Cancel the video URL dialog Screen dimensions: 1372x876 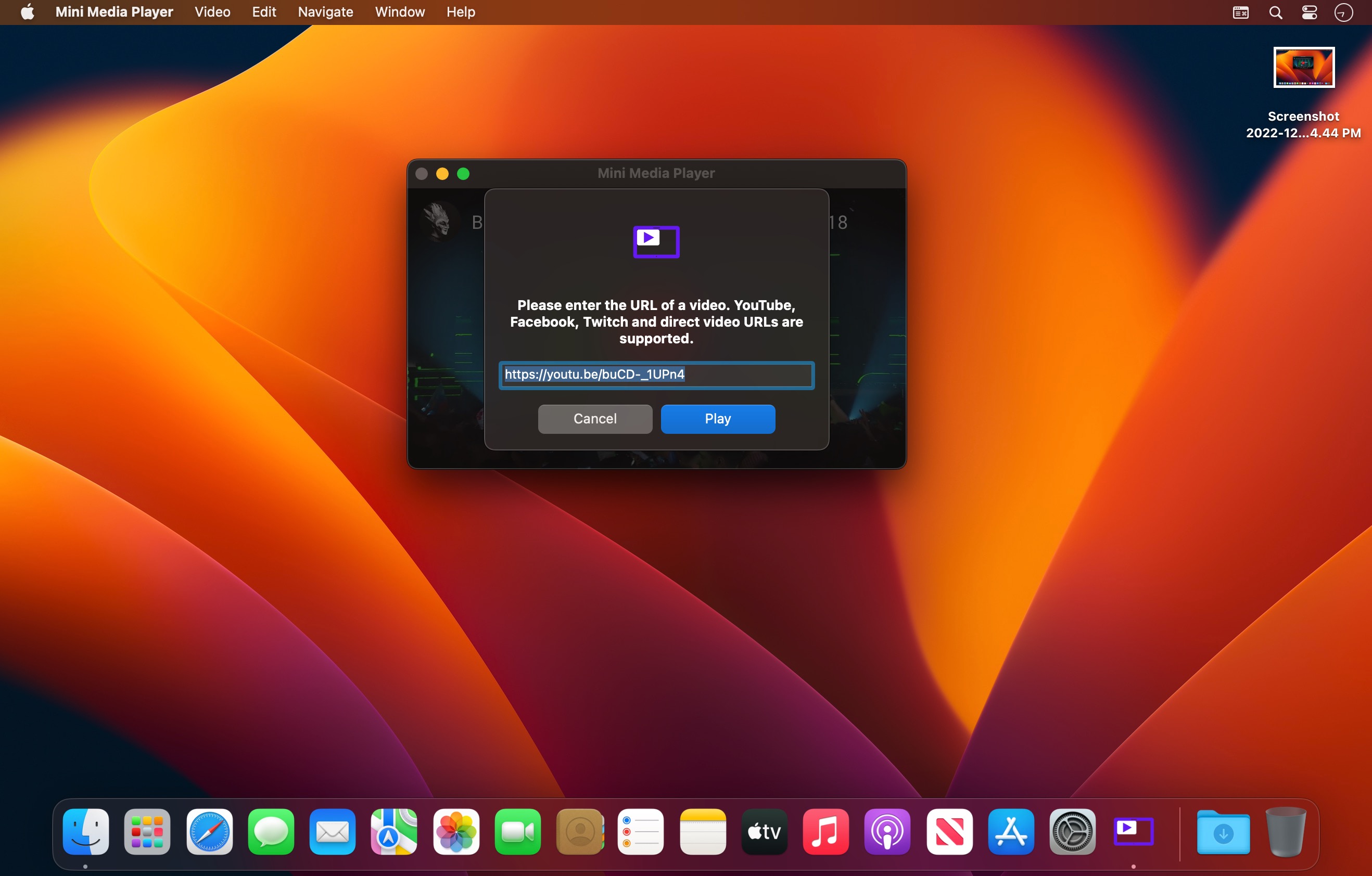click(x=595, y=419)
